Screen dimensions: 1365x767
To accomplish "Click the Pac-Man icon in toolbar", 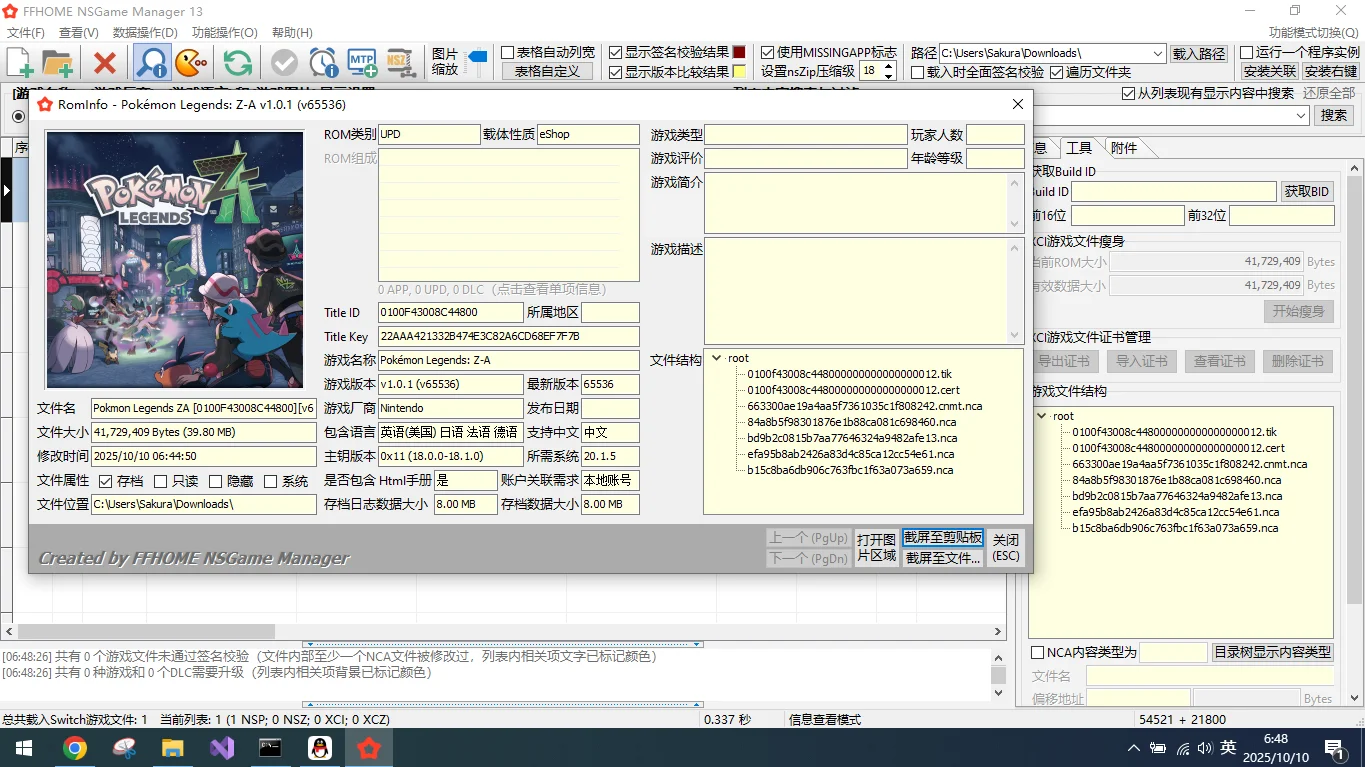I will (x=191, y=63).
